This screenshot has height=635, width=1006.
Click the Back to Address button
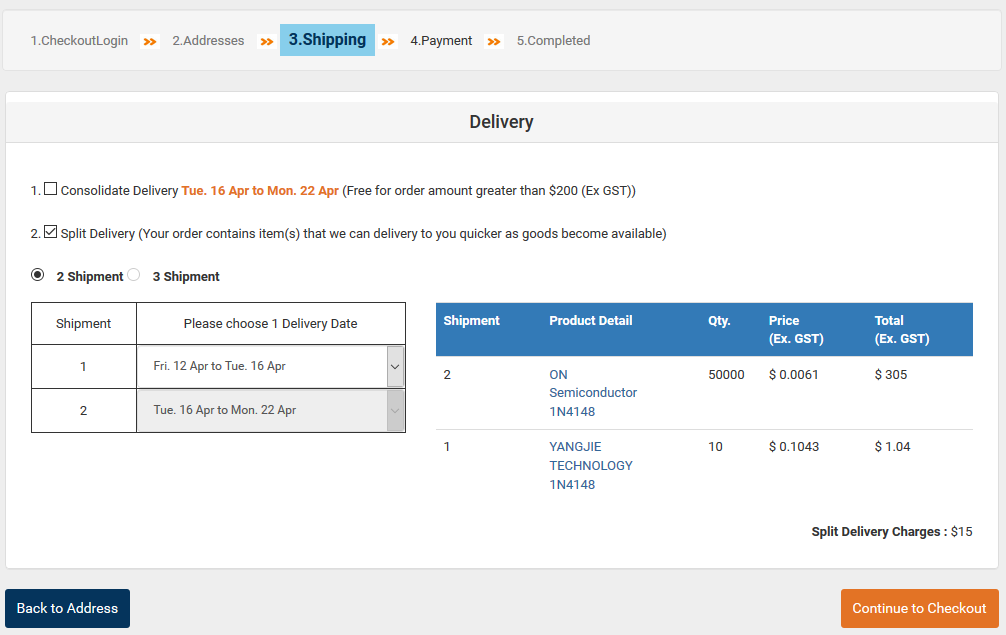coord(67,608)
